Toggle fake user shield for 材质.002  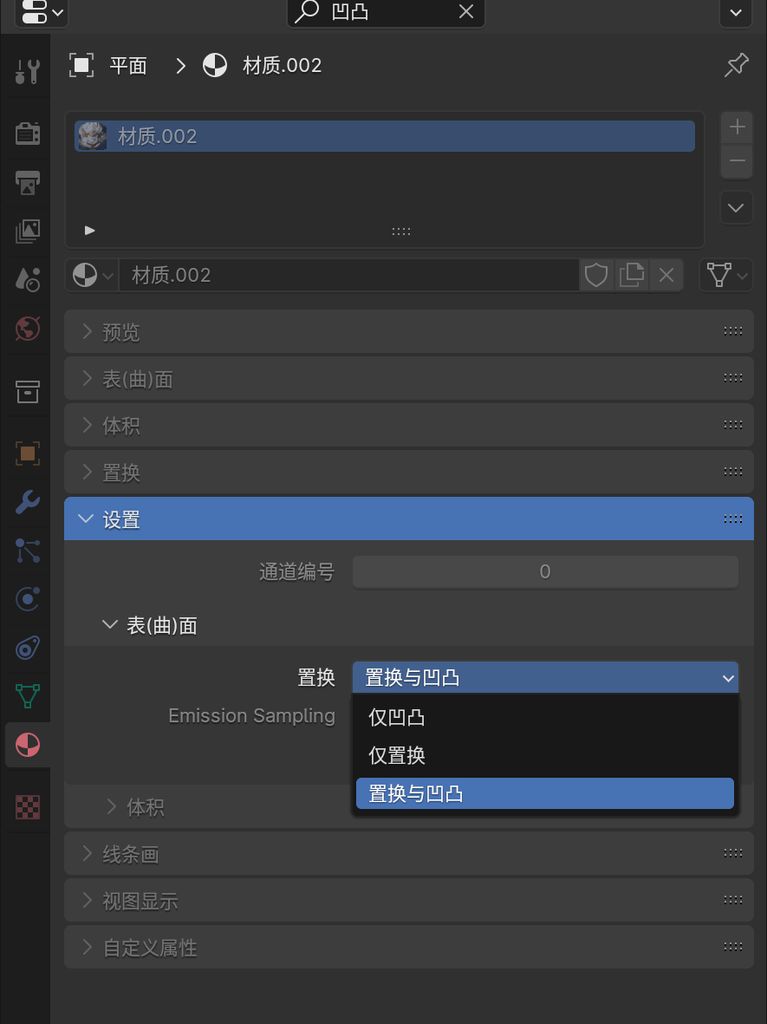pyautogui.click(x=596, y=275)
